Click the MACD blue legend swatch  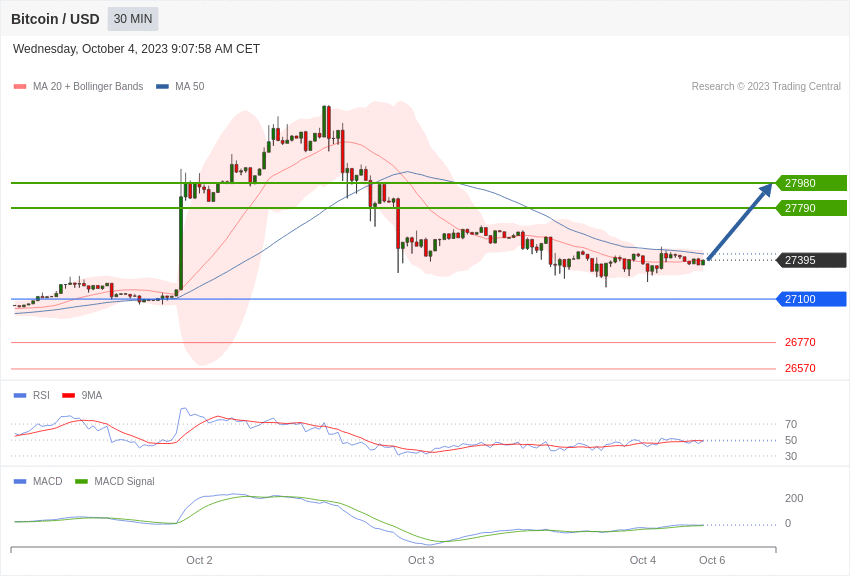point(20,481)
